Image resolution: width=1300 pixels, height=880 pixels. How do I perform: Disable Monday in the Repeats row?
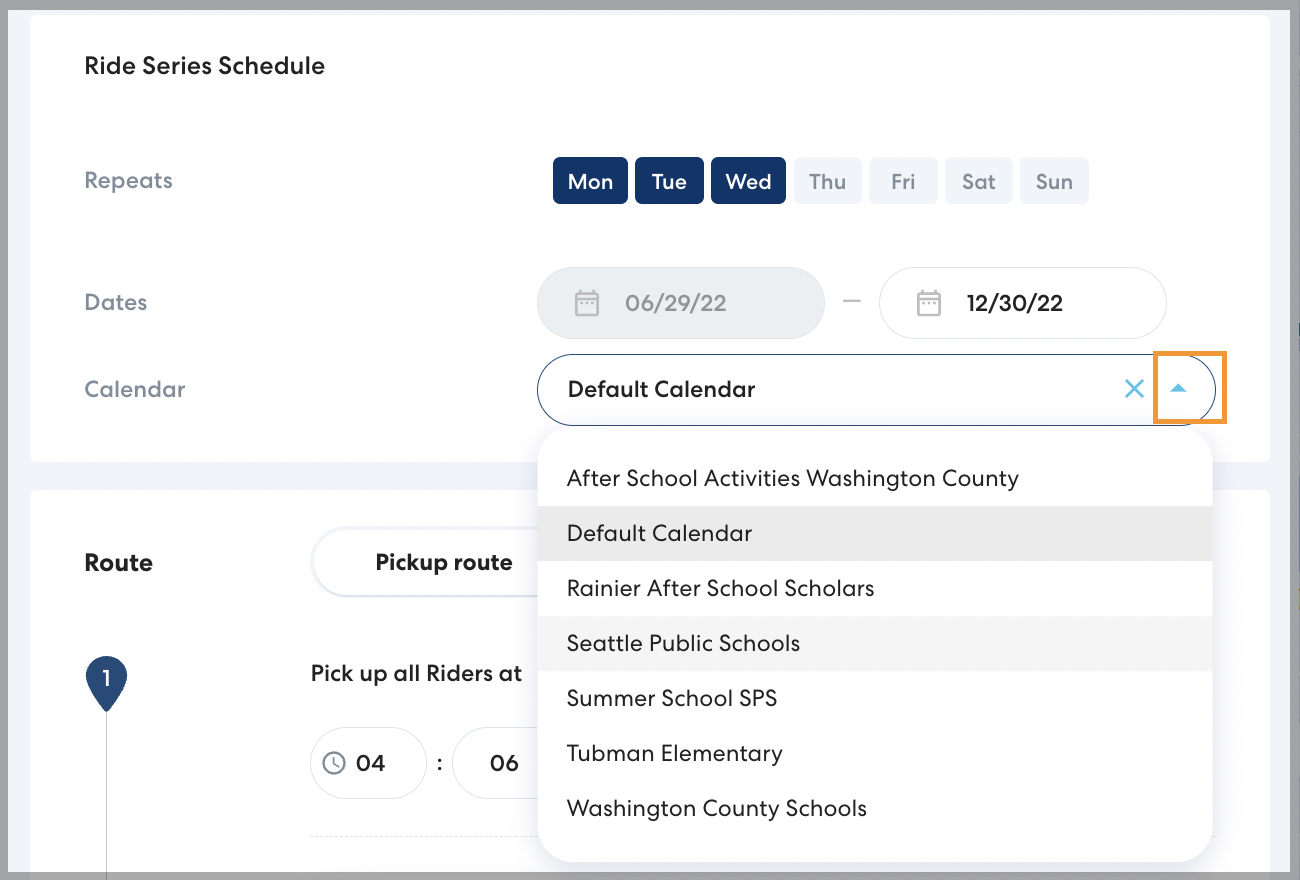[x=590, y=180]
